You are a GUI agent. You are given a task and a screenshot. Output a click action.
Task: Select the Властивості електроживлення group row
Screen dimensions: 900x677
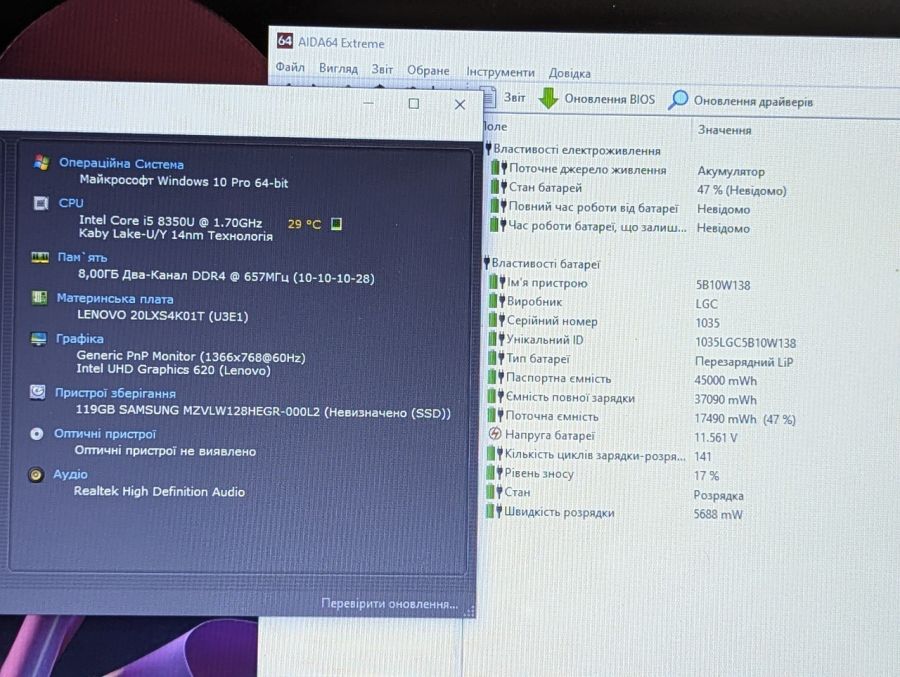574,150
